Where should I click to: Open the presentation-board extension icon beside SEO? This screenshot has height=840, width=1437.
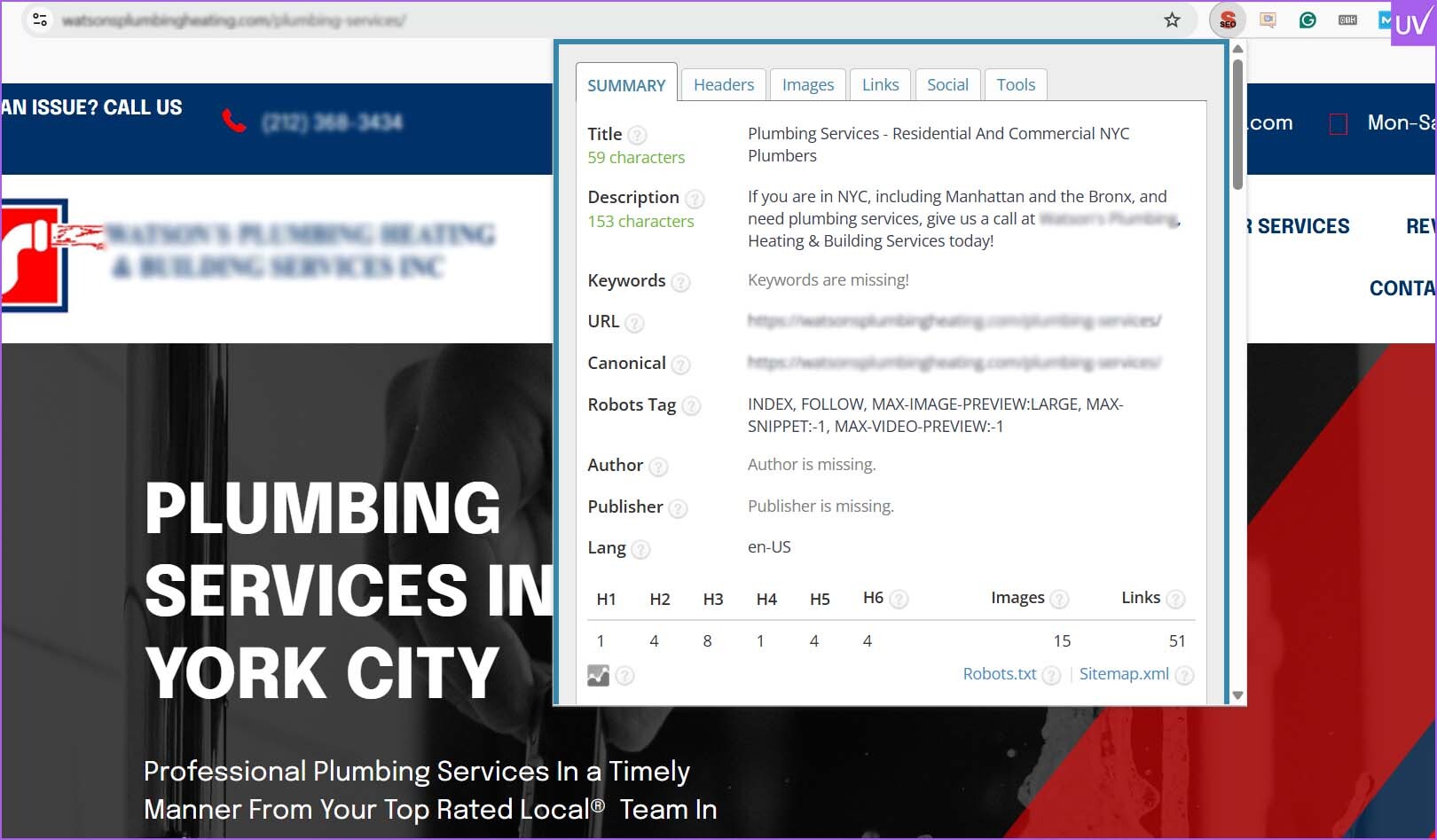click(1268, 20)
